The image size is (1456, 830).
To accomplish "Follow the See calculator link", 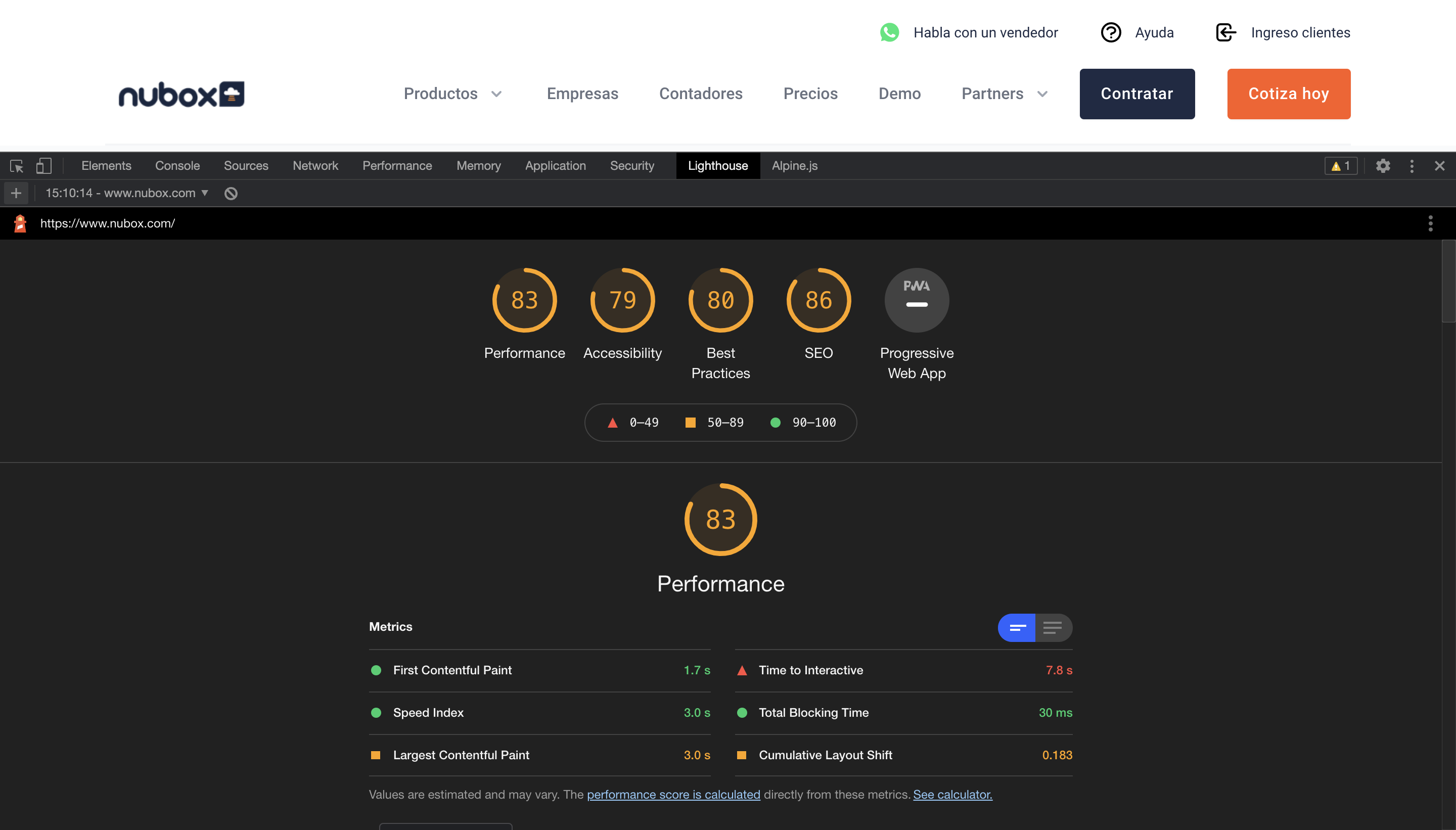I will point(952,794).
